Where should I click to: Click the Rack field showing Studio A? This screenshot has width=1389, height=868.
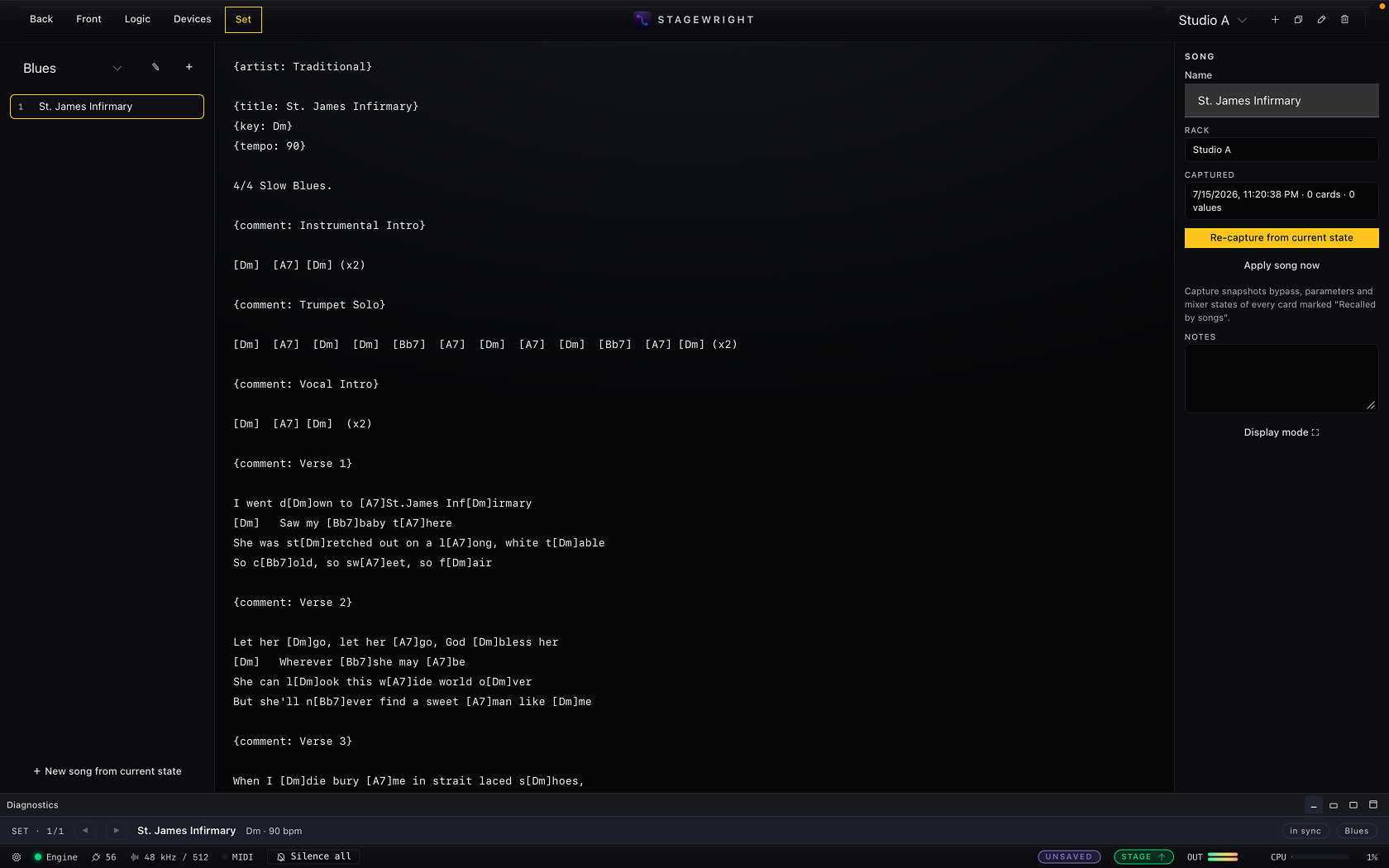coord(1282,150)
